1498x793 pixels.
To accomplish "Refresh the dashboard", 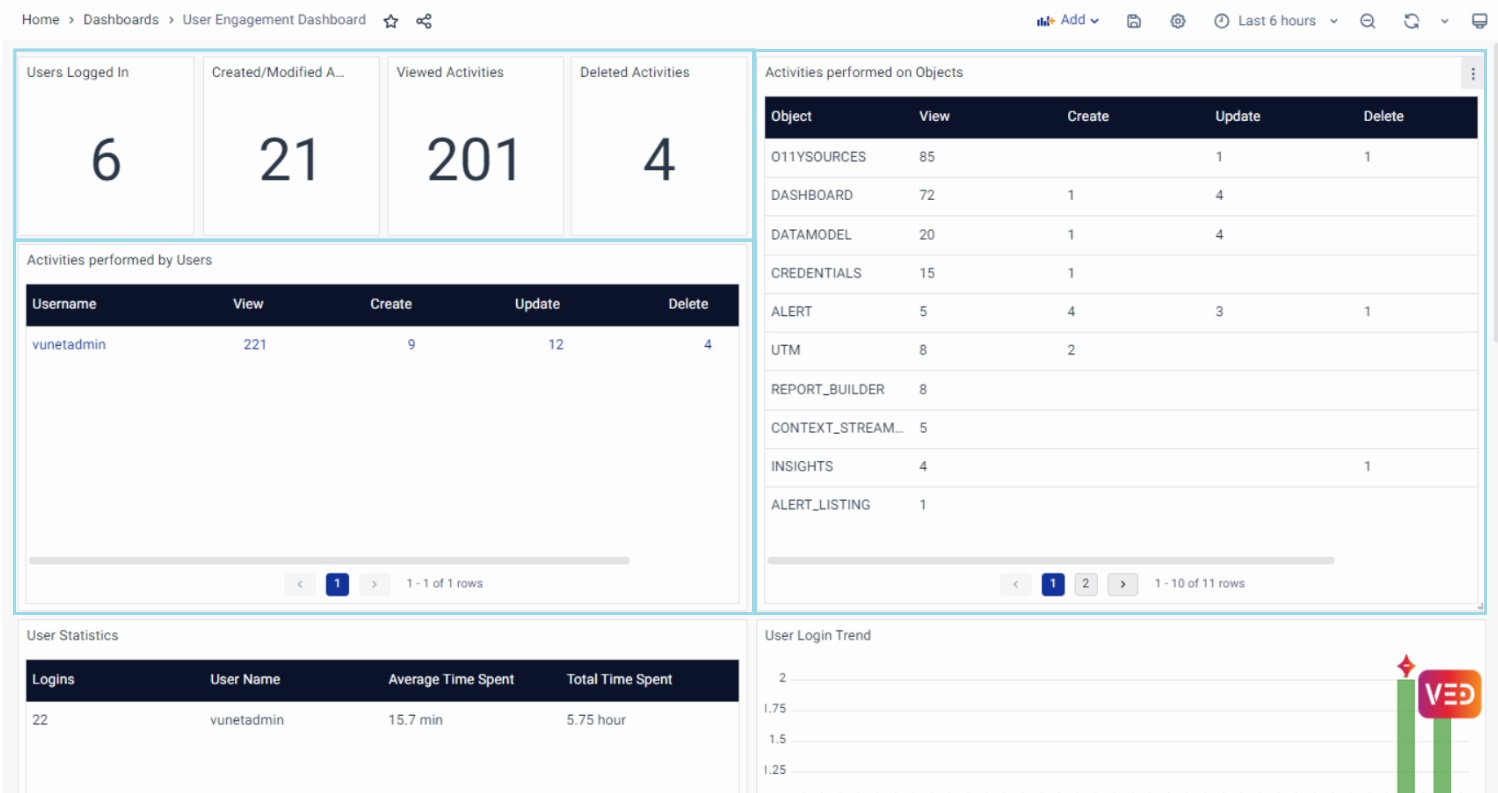I will [1411, 21].
